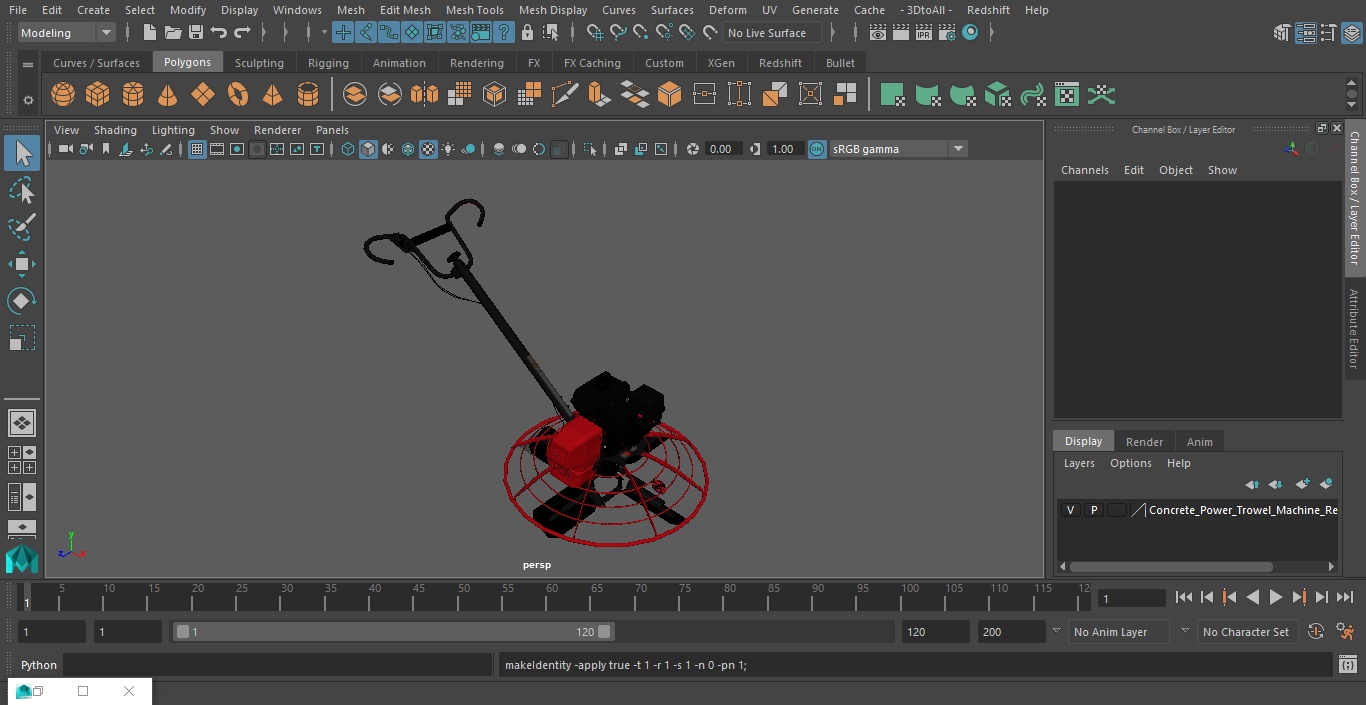The height and width of the screenshot is (705, 1366).
Task: Open Animation Preferences icon near Character Set
Action: pyautogui.click(x=1346, y=632)
